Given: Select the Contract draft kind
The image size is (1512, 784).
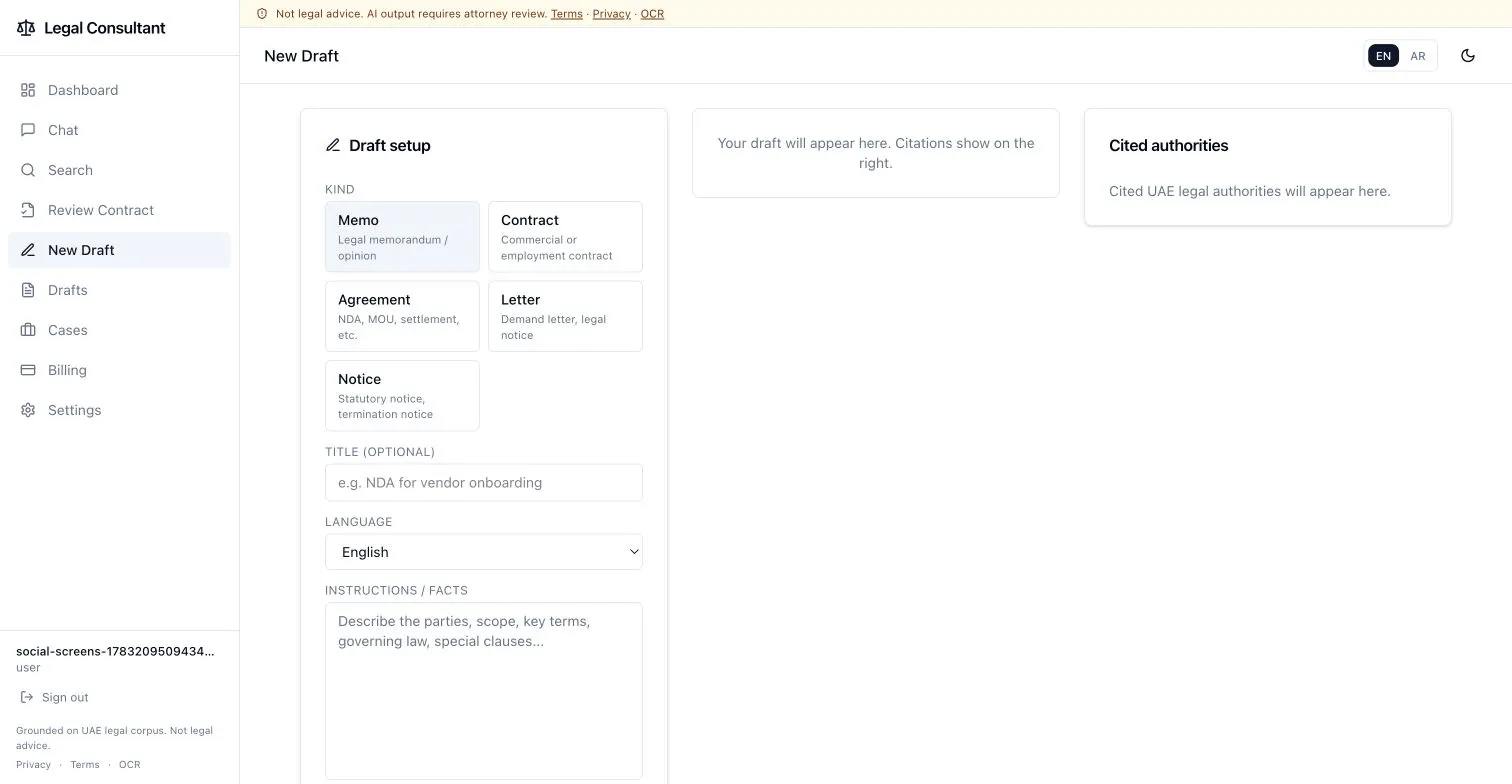Looking at the screenshot, I should [x=565, y=237].
